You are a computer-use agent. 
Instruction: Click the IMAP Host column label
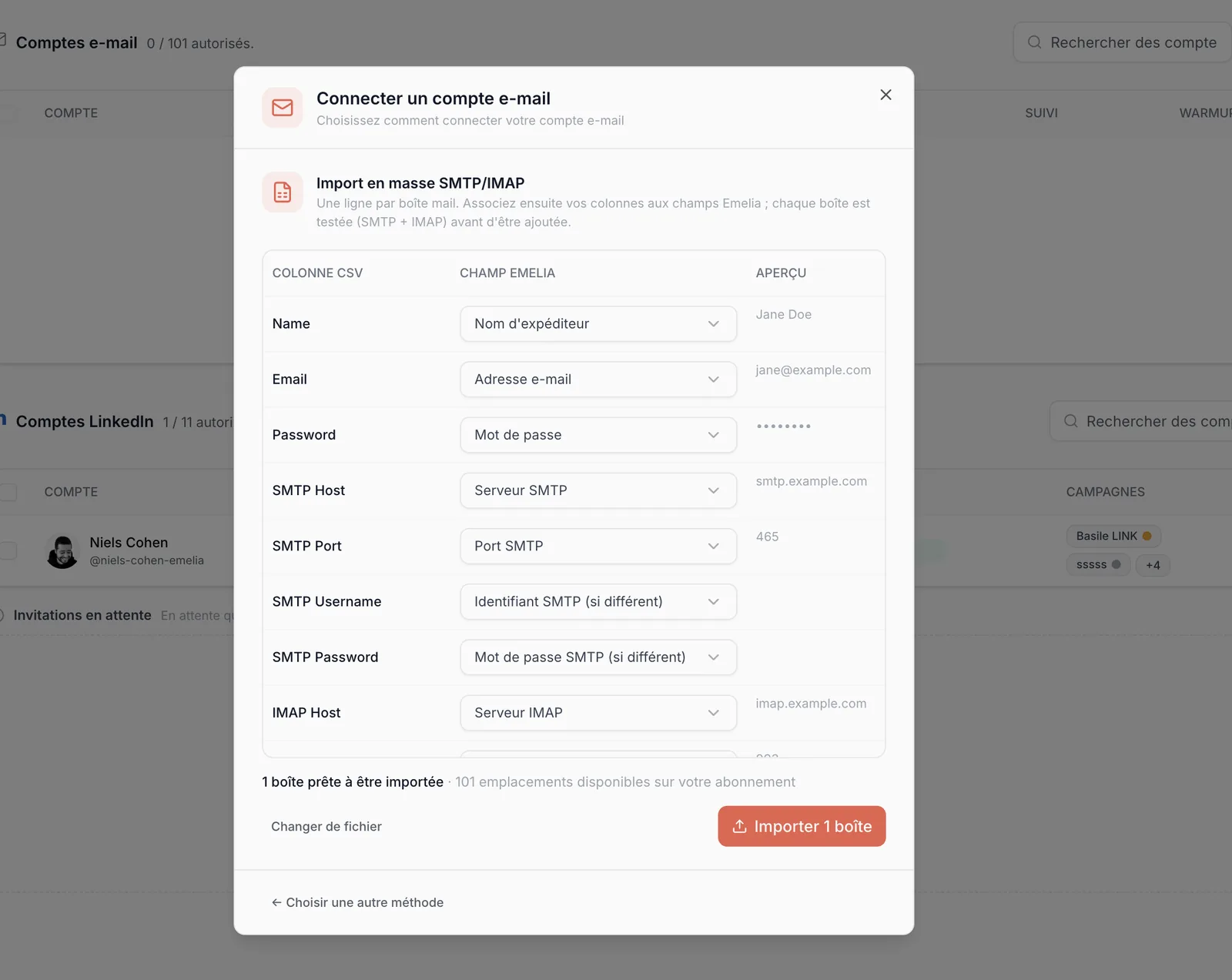(306, 713)
